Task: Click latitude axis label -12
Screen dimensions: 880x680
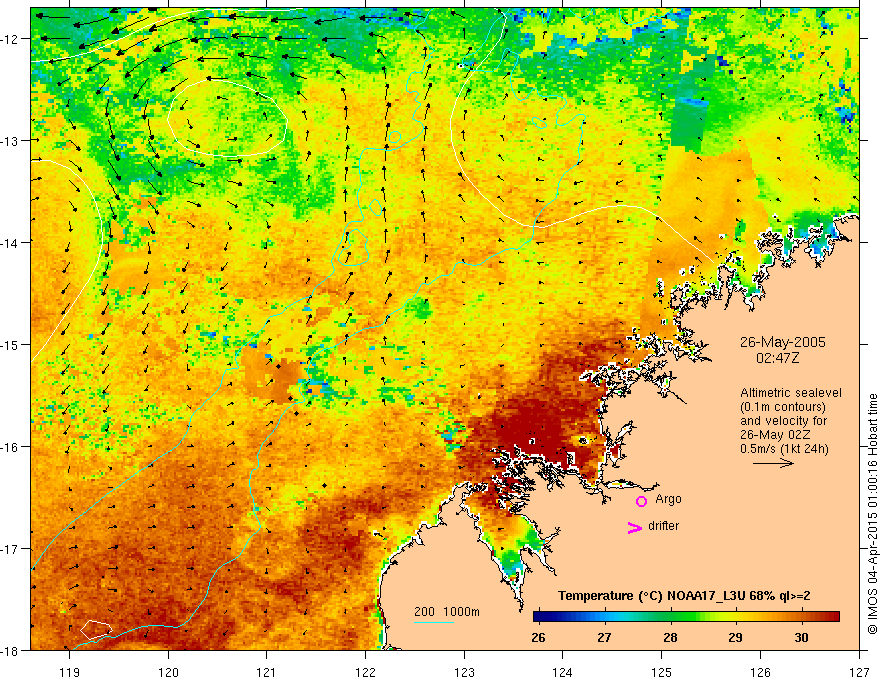Action: click(x=11, y=39)
